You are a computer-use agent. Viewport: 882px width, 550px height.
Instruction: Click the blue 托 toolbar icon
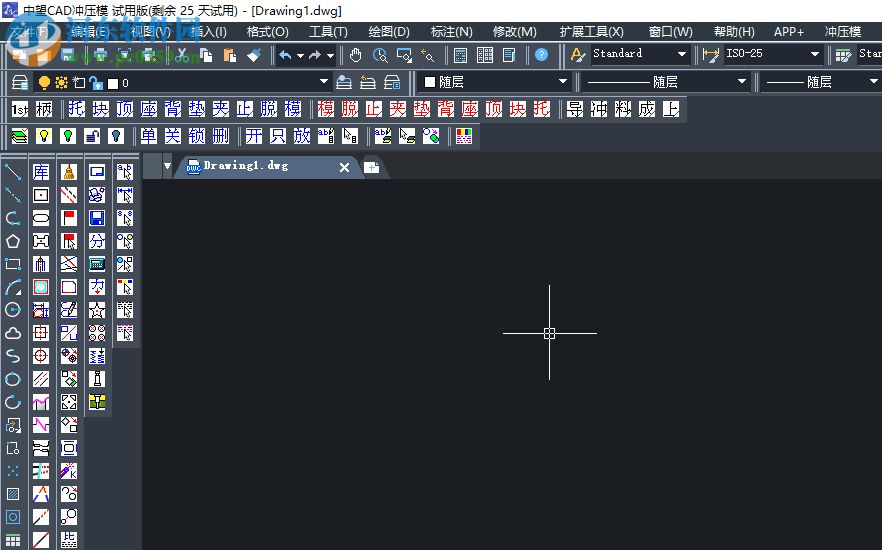(x=76, y=109)
